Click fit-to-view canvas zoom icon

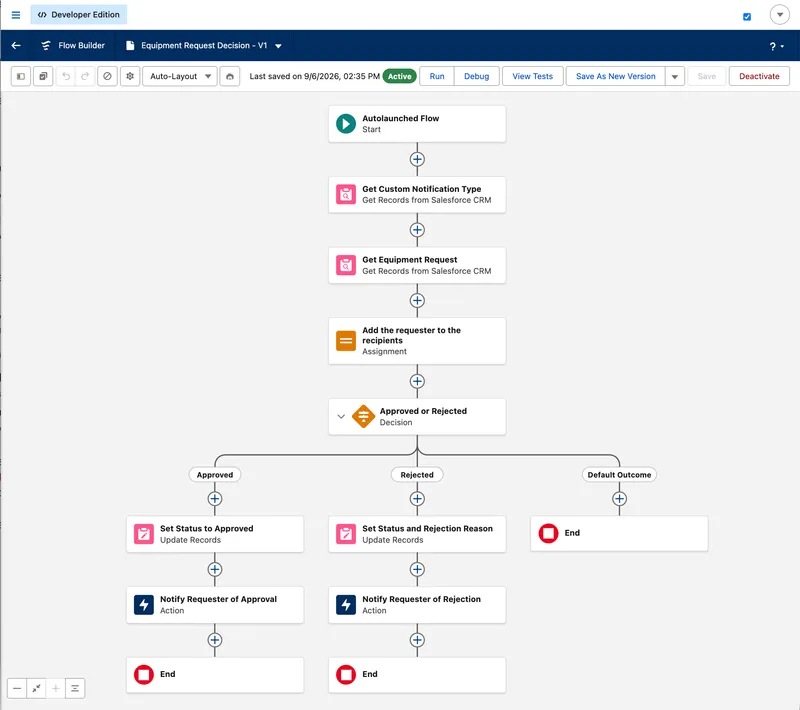pos(36,688)
